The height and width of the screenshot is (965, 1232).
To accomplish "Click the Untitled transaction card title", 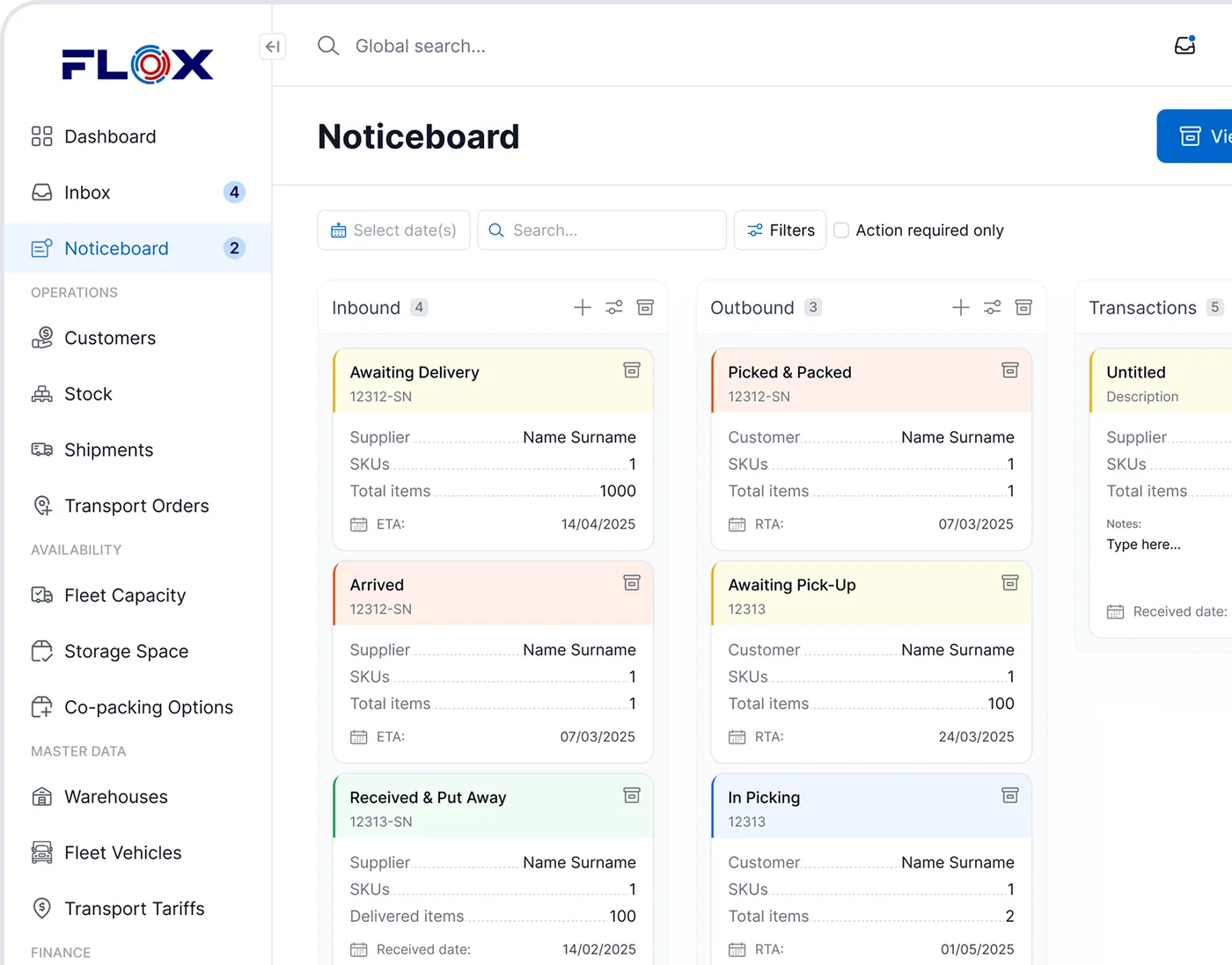I will coord(1136,372).
